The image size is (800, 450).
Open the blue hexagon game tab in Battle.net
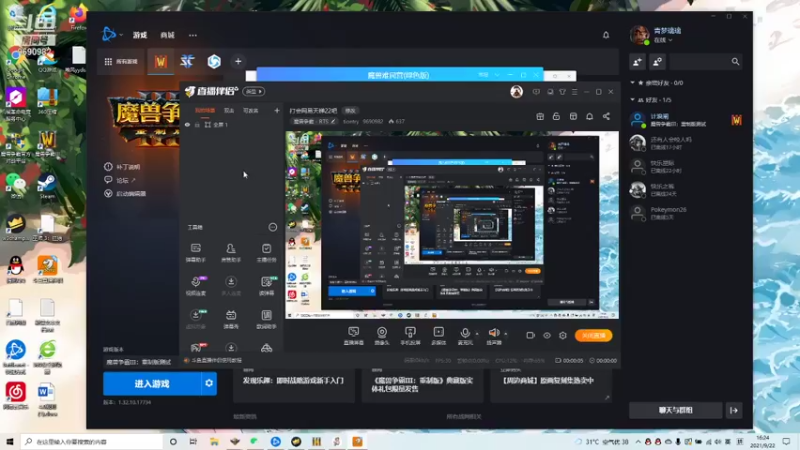tap(214, 62)
